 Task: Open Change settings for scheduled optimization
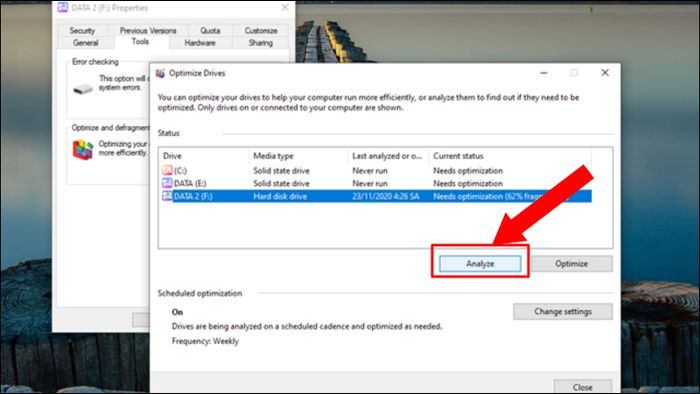point(562,311)
